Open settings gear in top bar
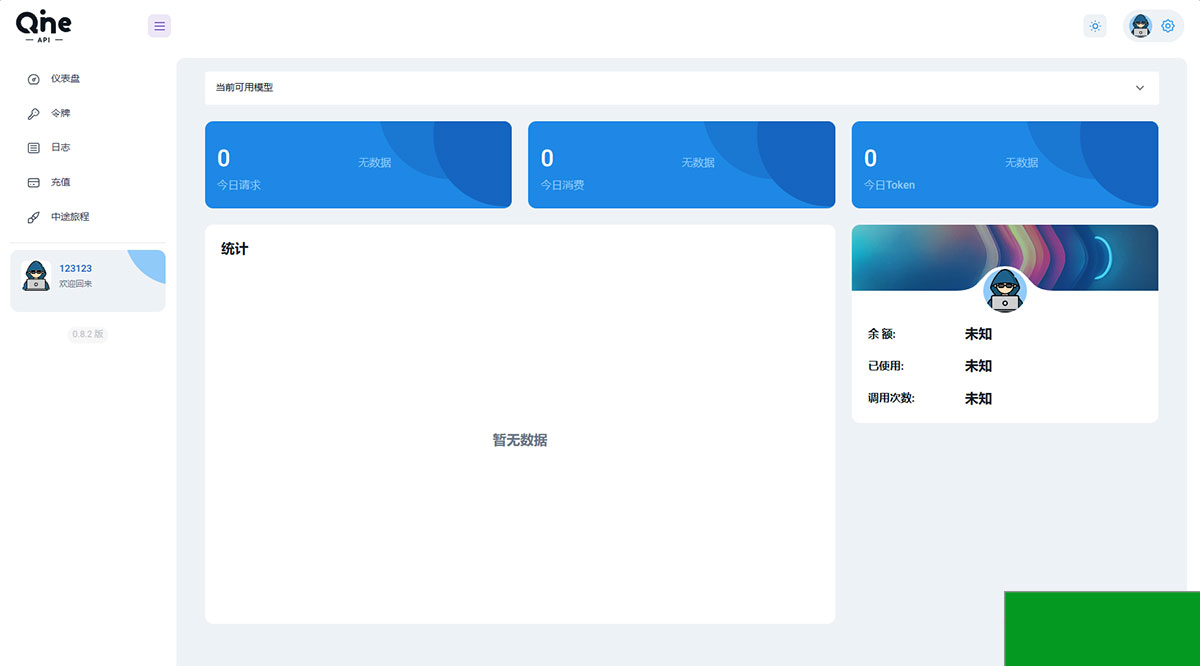The image size is (1200, 666). click(1168, 26)
